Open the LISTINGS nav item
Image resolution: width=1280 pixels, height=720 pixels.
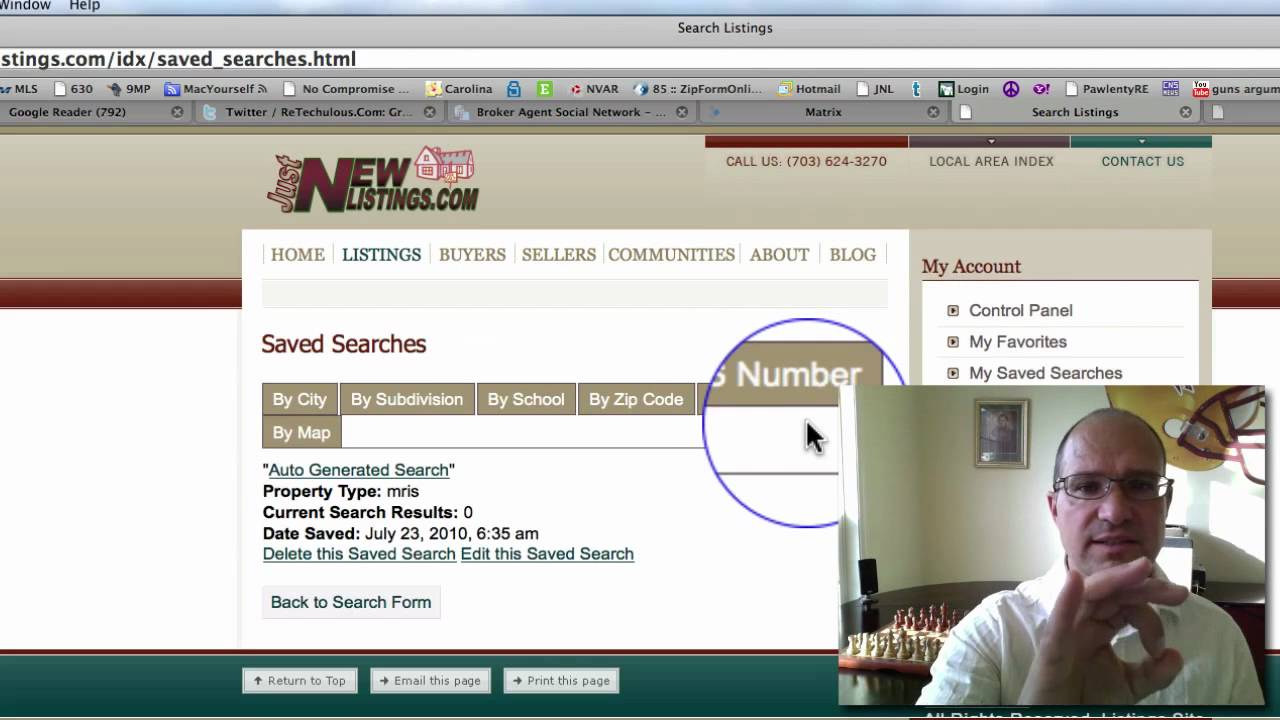pyautogui.click(x=381, y=255)
